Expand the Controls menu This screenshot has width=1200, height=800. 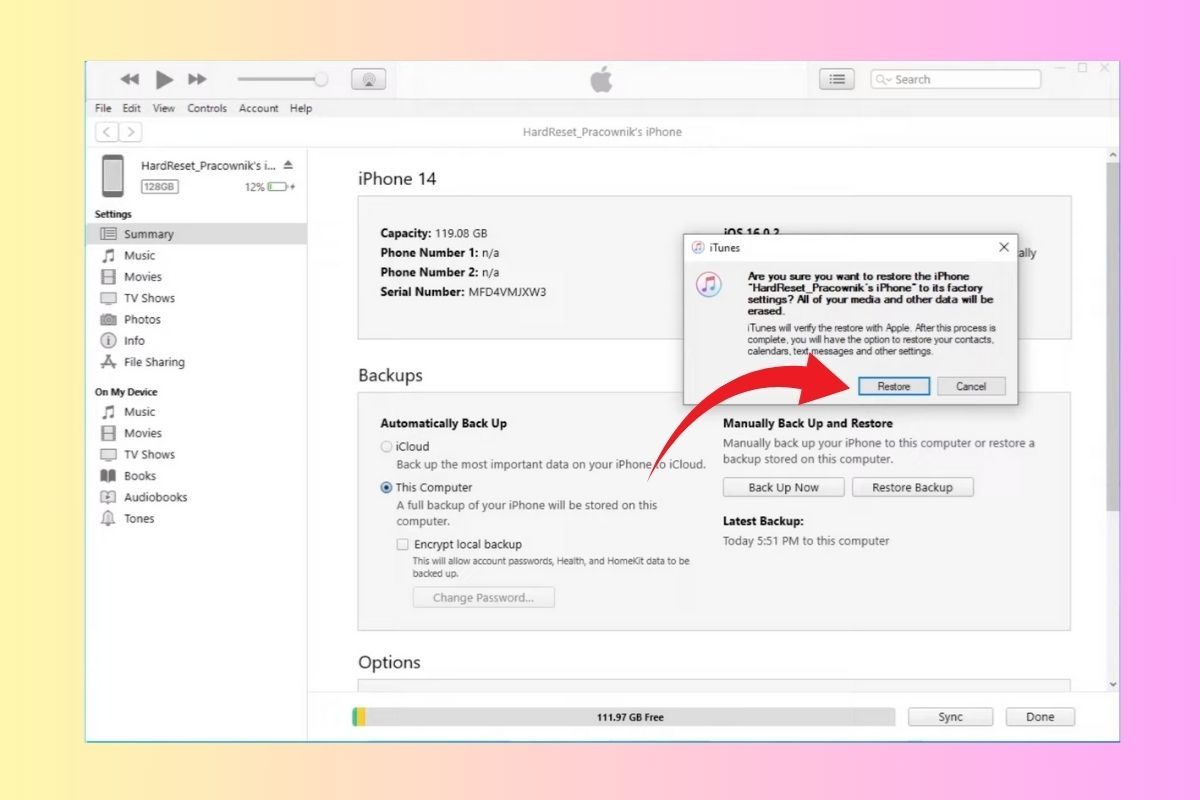point(206,108)
